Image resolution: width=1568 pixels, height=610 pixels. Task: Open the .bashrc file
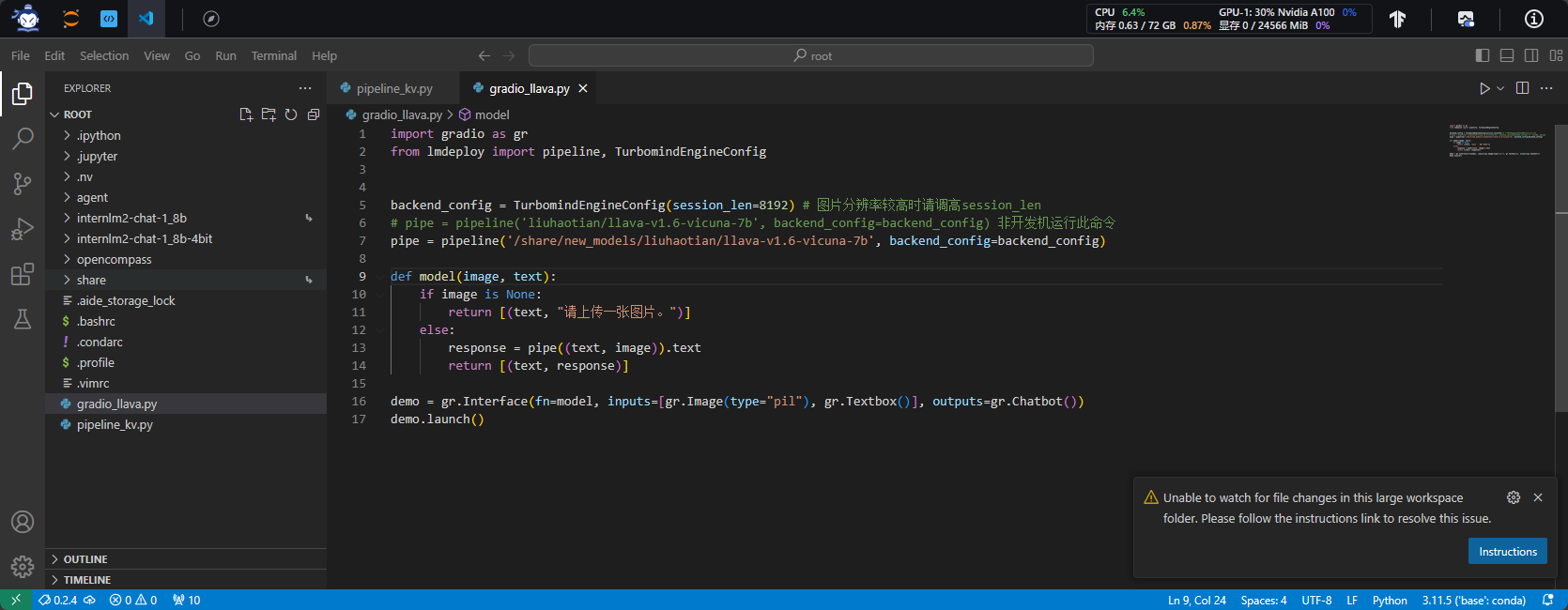[186, 321]
